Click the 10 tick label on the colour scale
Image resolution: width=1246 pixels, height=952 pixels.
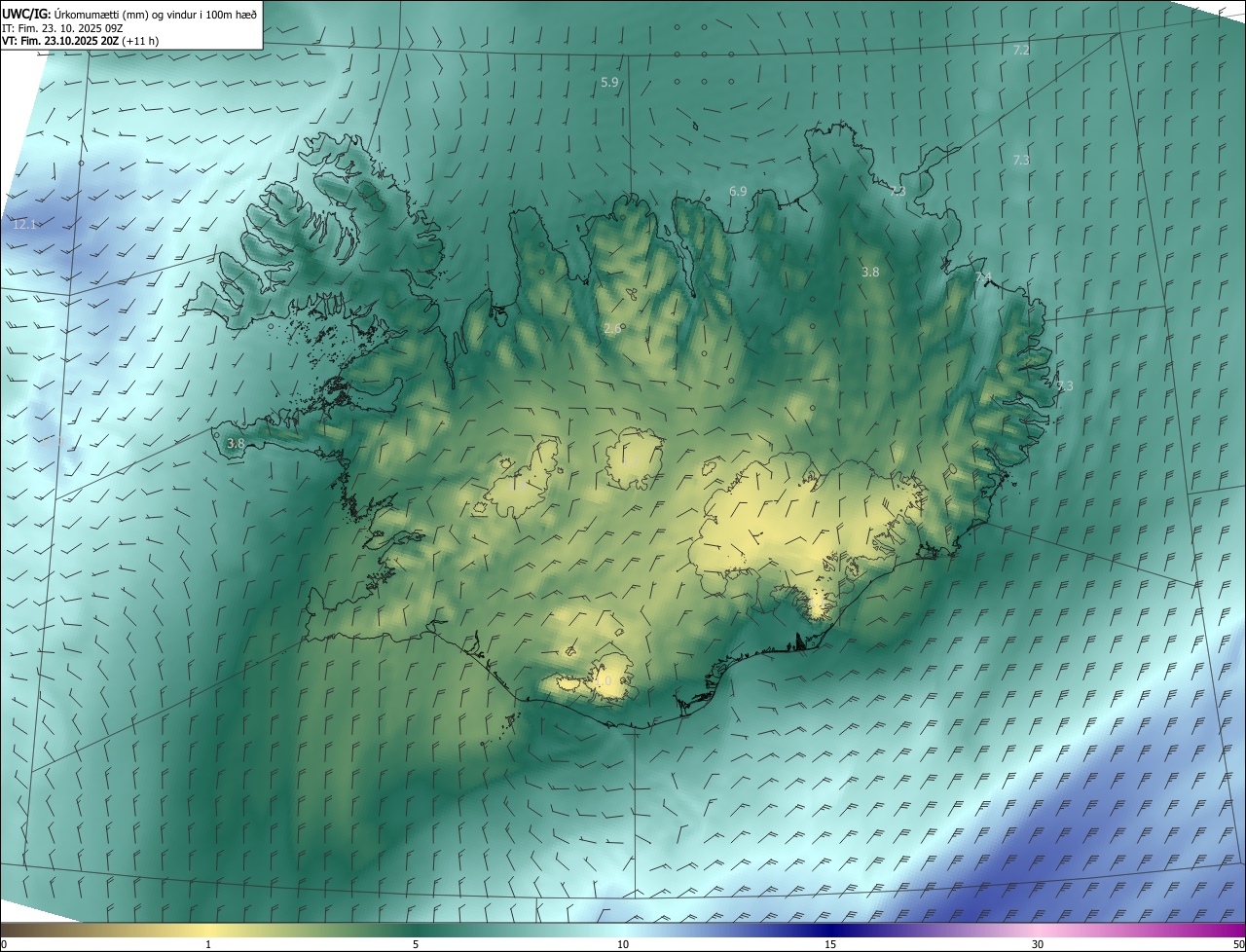(x=623, y=944)
